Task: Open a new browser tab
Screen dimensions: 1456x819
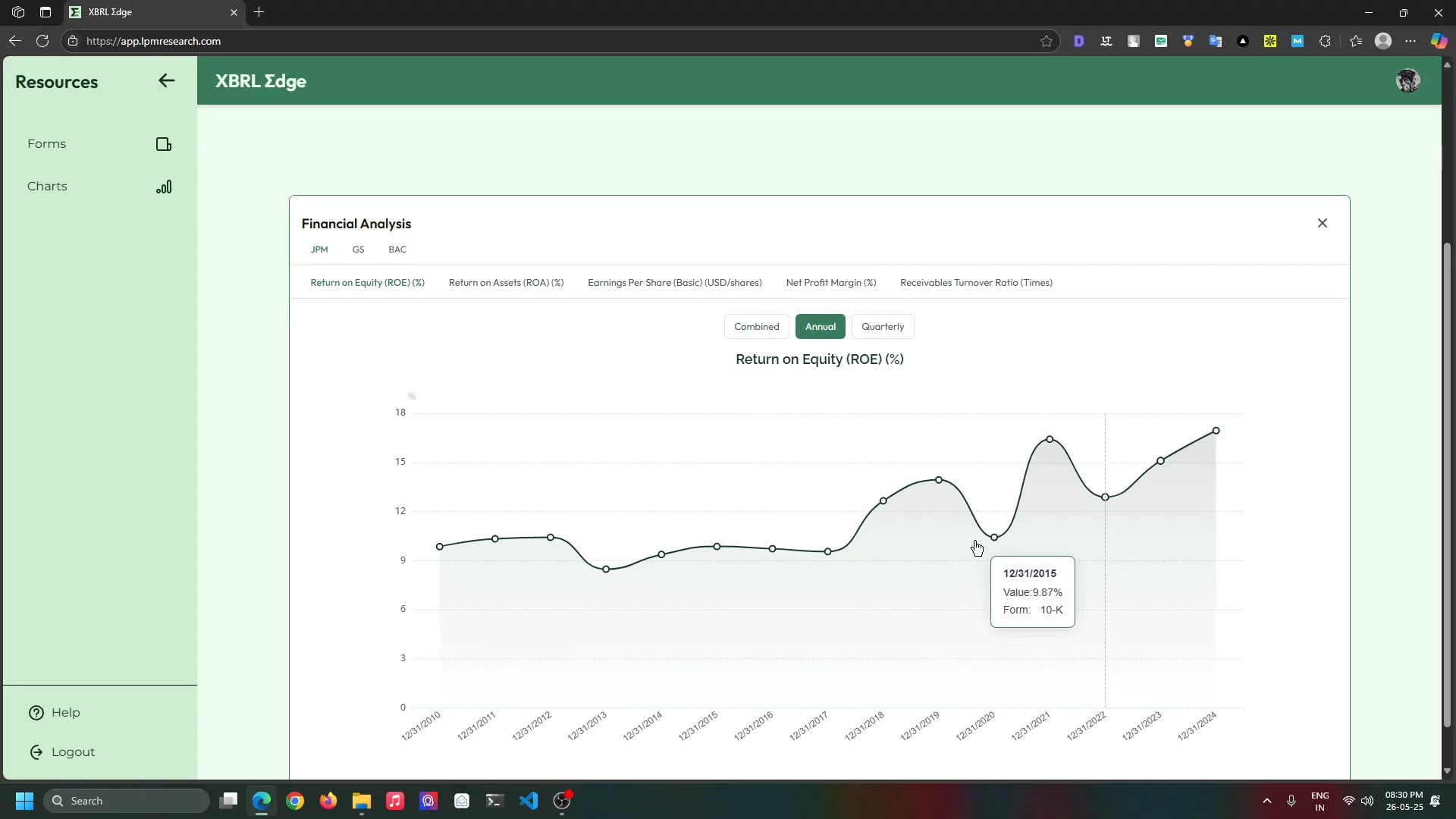Action: coord(259,12)
